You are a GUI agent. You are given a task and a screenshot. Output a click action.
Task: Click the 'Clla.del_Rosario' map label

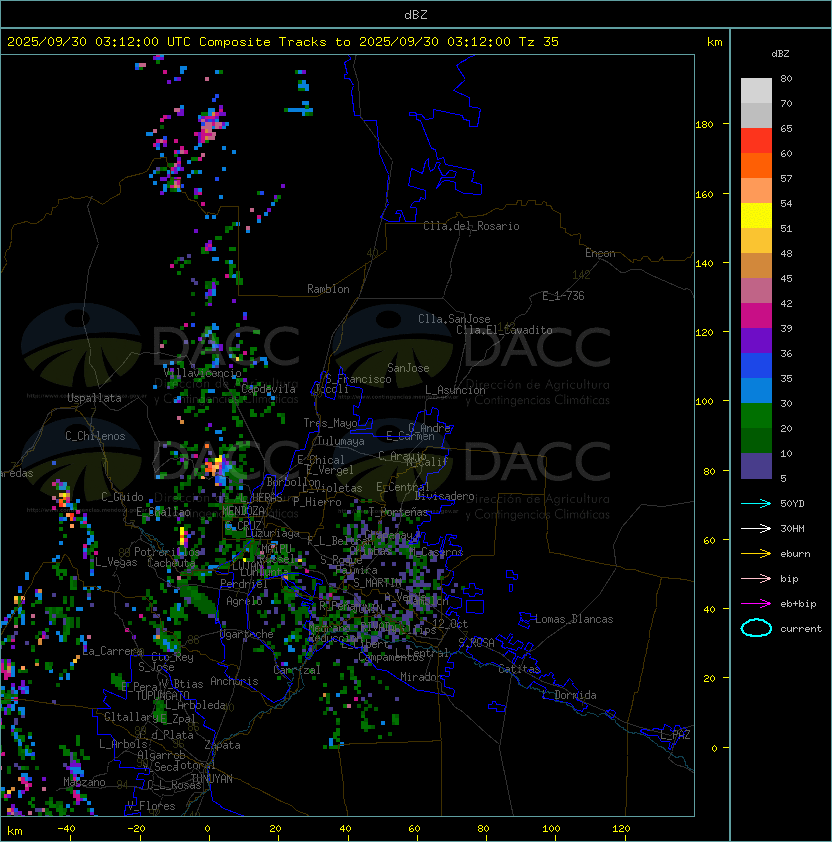tap(471, 226)
